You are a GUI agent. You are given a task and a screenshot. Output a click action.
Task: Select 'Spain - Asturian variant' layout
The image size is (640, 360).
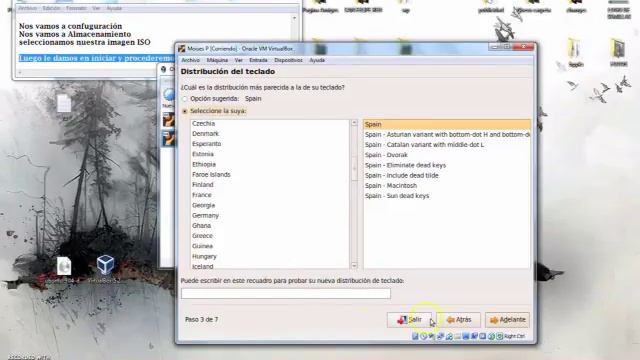click(x=447, y=134)
